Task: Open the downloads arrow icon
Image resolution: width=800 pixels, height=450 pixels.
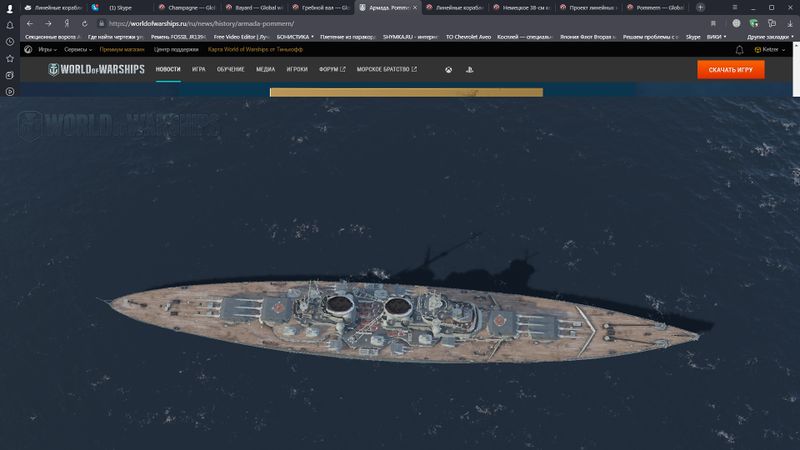Action: point(790,23)
